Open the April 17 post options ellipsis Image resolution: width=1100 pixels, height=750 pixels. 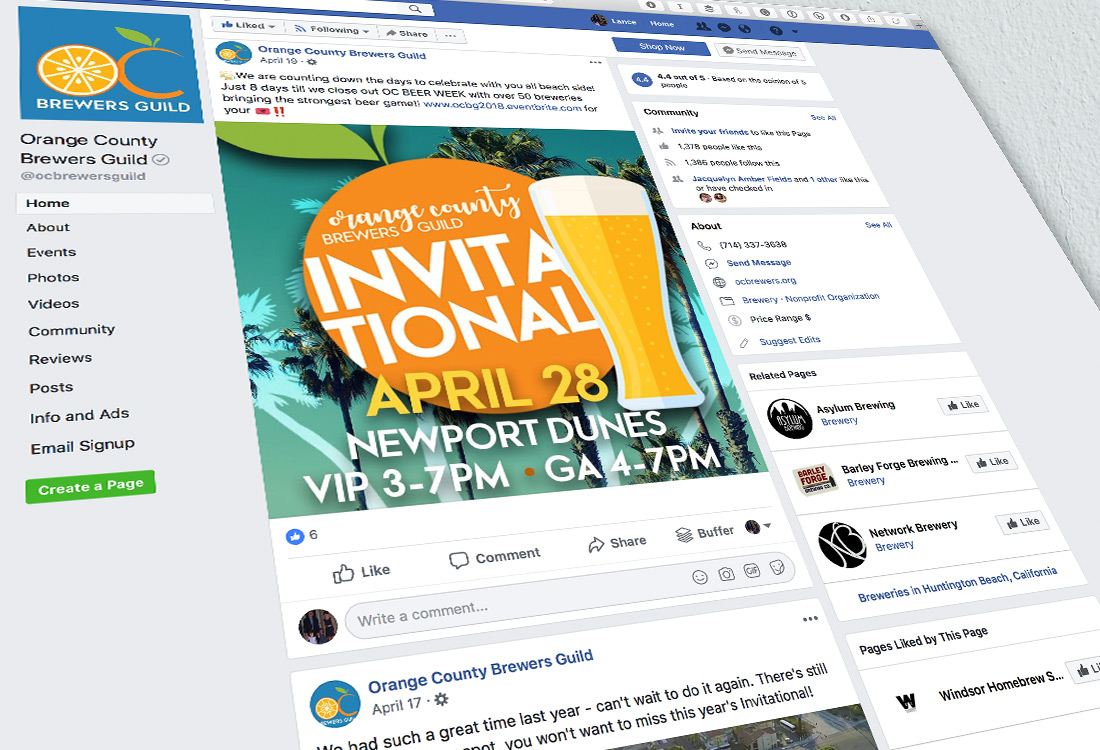coord(810,618)
